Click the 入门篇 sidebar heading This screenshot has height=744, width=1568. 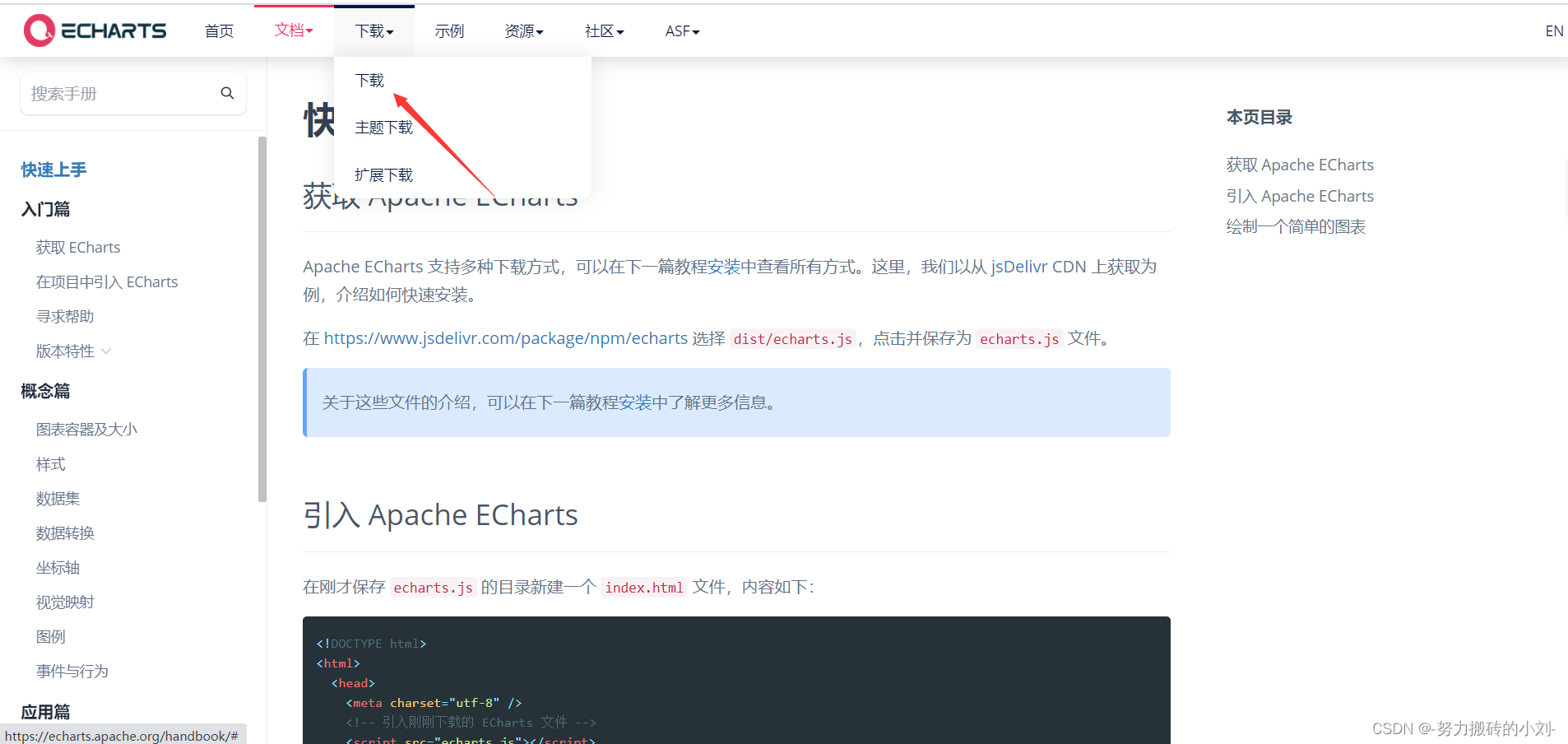tap(45, 209)
